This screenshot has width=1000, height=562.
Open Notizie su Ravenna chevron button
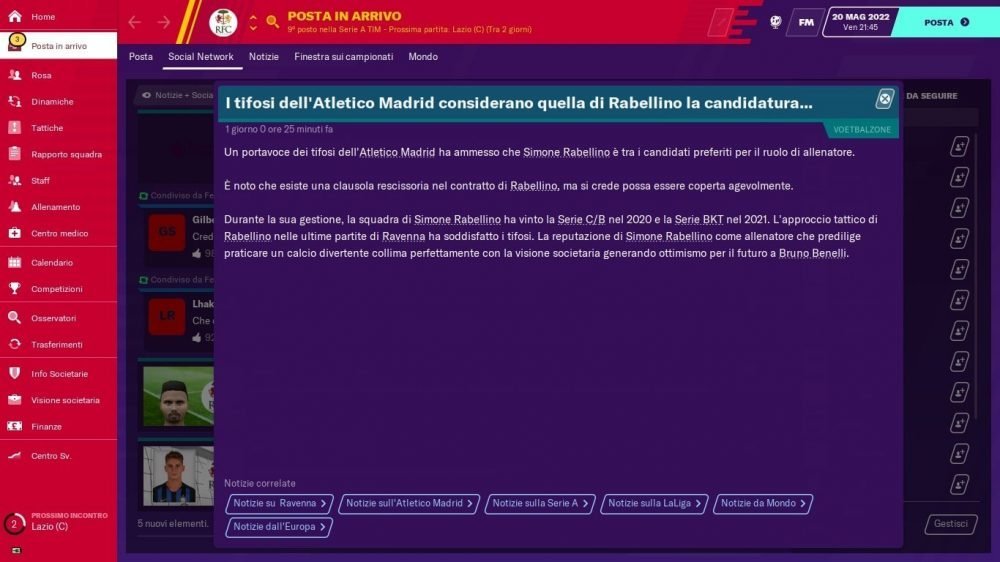tap(279, 503)
